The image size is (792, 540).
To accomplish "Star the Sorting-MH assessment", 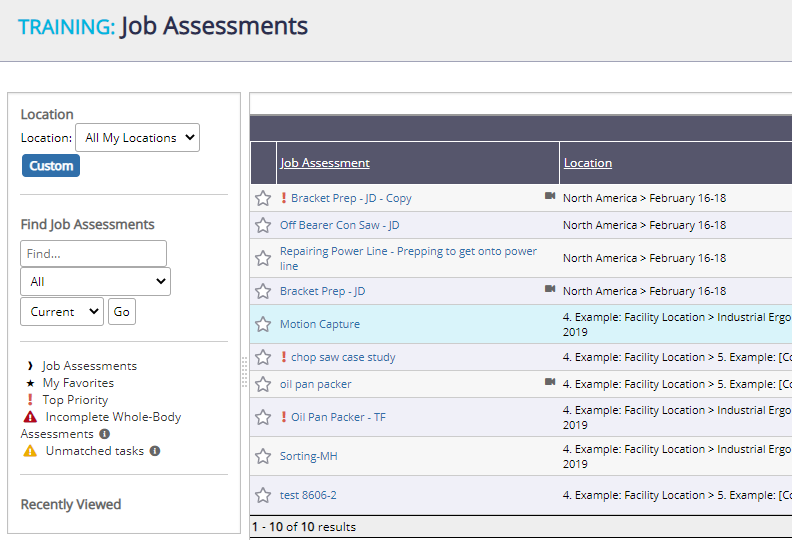I will pyautogui.click(x=263, y=456).
